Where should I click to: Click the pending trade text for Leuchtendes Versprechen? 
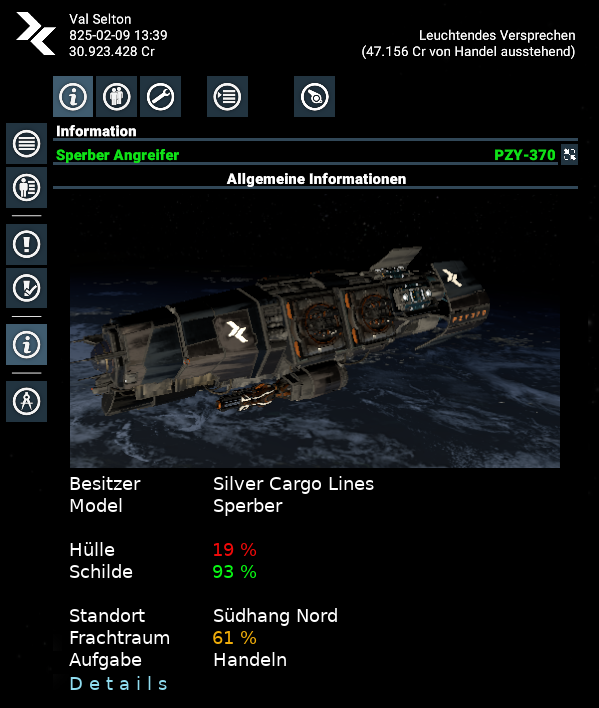468,51
